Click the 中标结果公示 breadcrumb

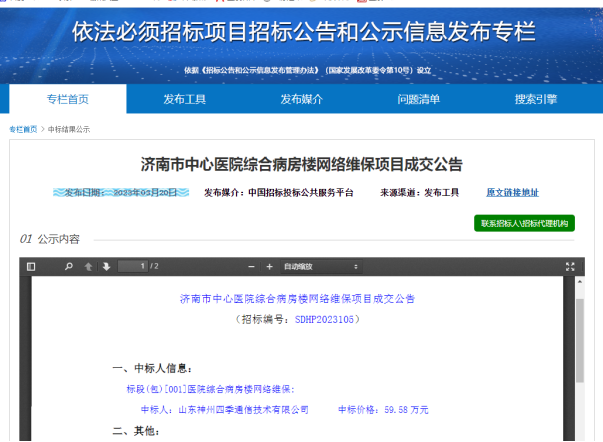click(x=69, y=129)
